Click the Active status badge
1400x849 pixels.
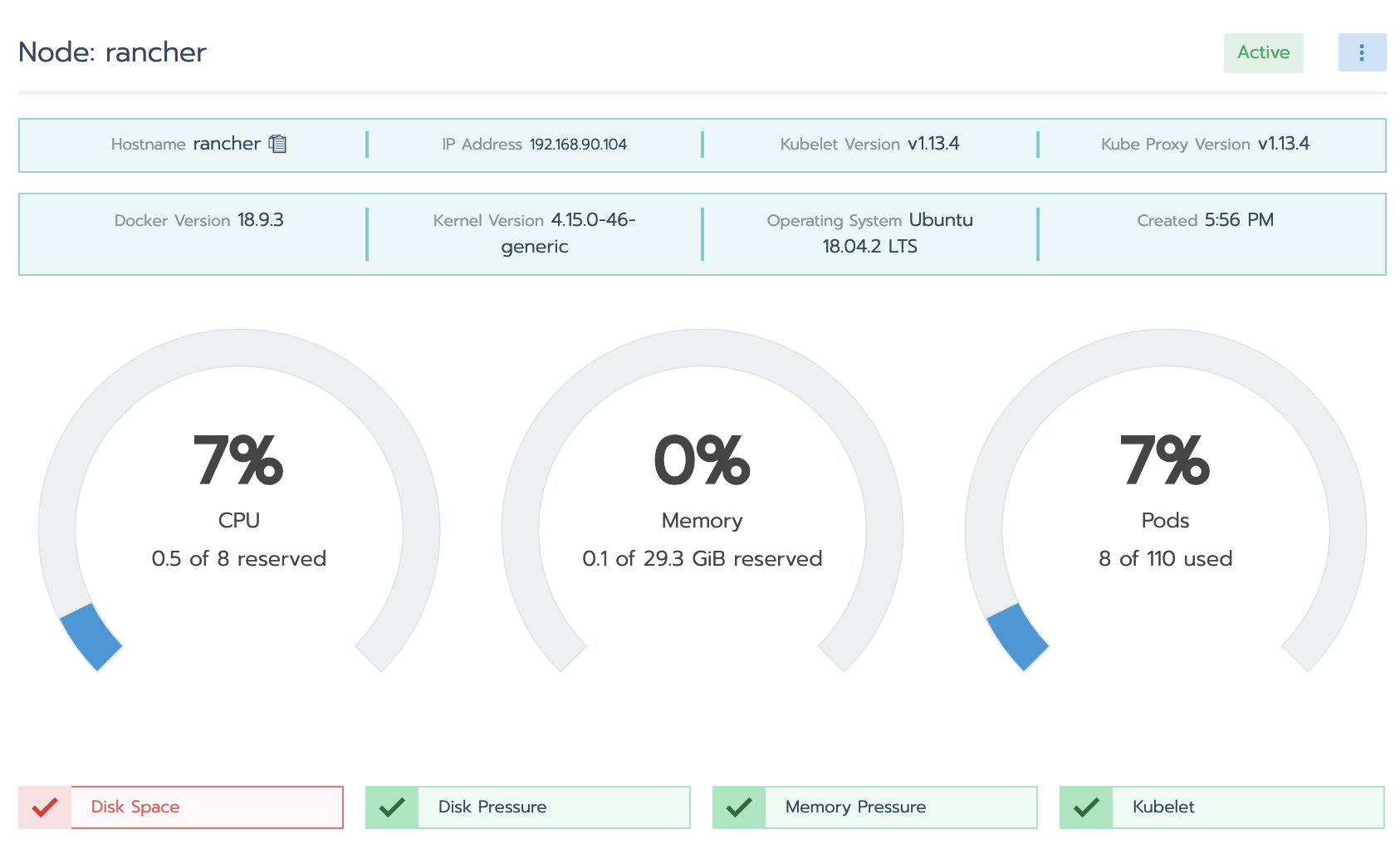pos(1263,52)
